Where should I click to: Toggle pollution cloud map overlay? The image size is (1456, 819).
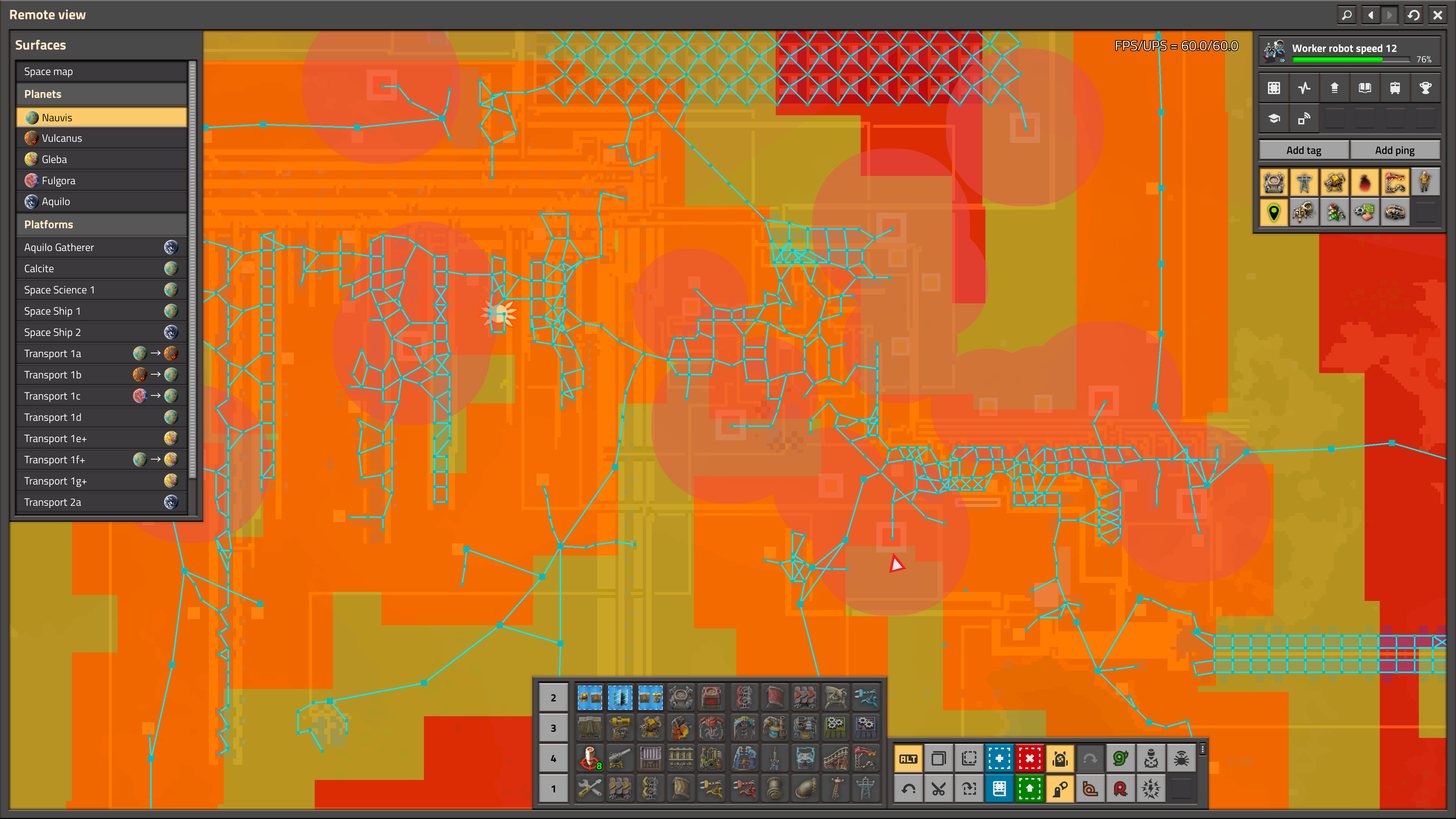tap(1365, 182)
